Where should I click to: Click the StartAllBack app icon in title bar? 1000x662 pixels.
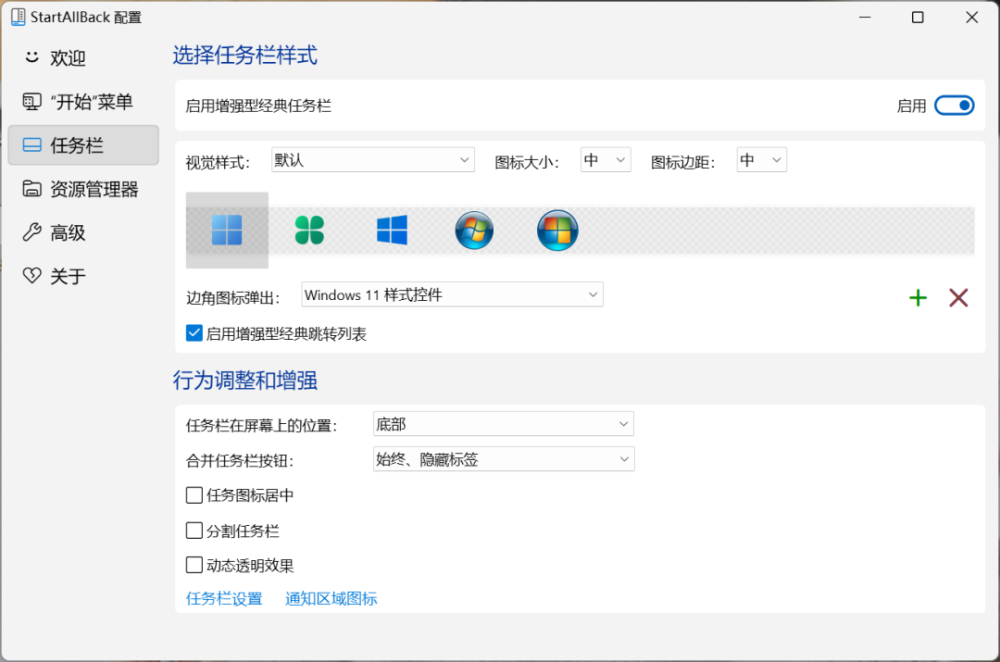point(18,17)
